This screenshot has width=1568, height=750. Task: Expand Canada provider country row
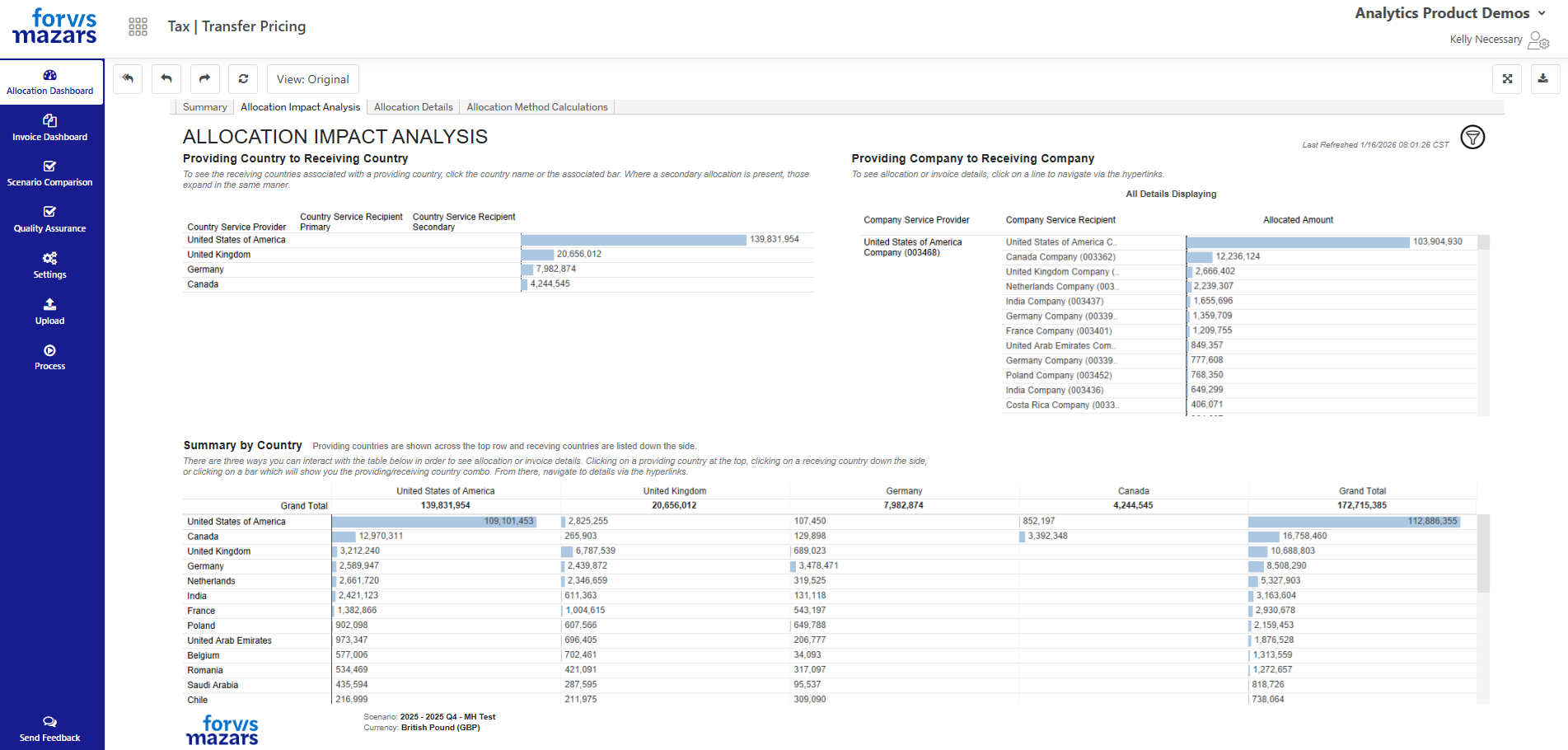pos(203,284)
